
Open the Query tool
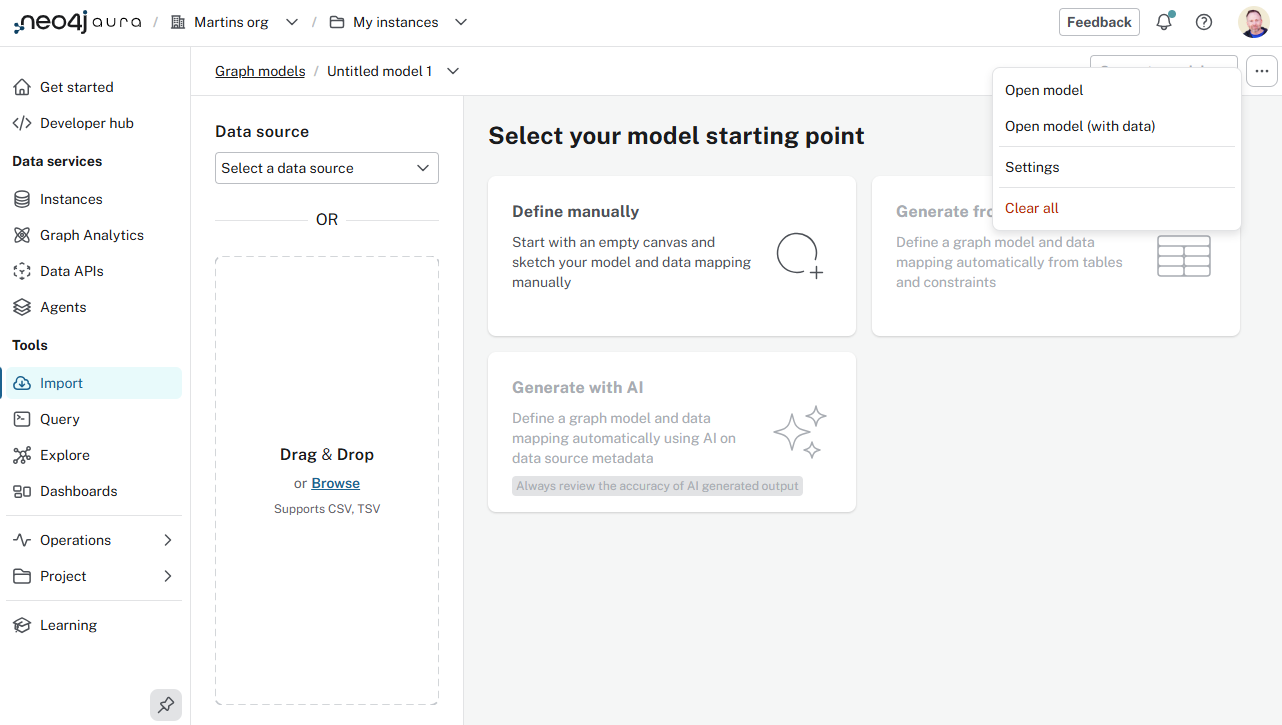tap(62, 418)
